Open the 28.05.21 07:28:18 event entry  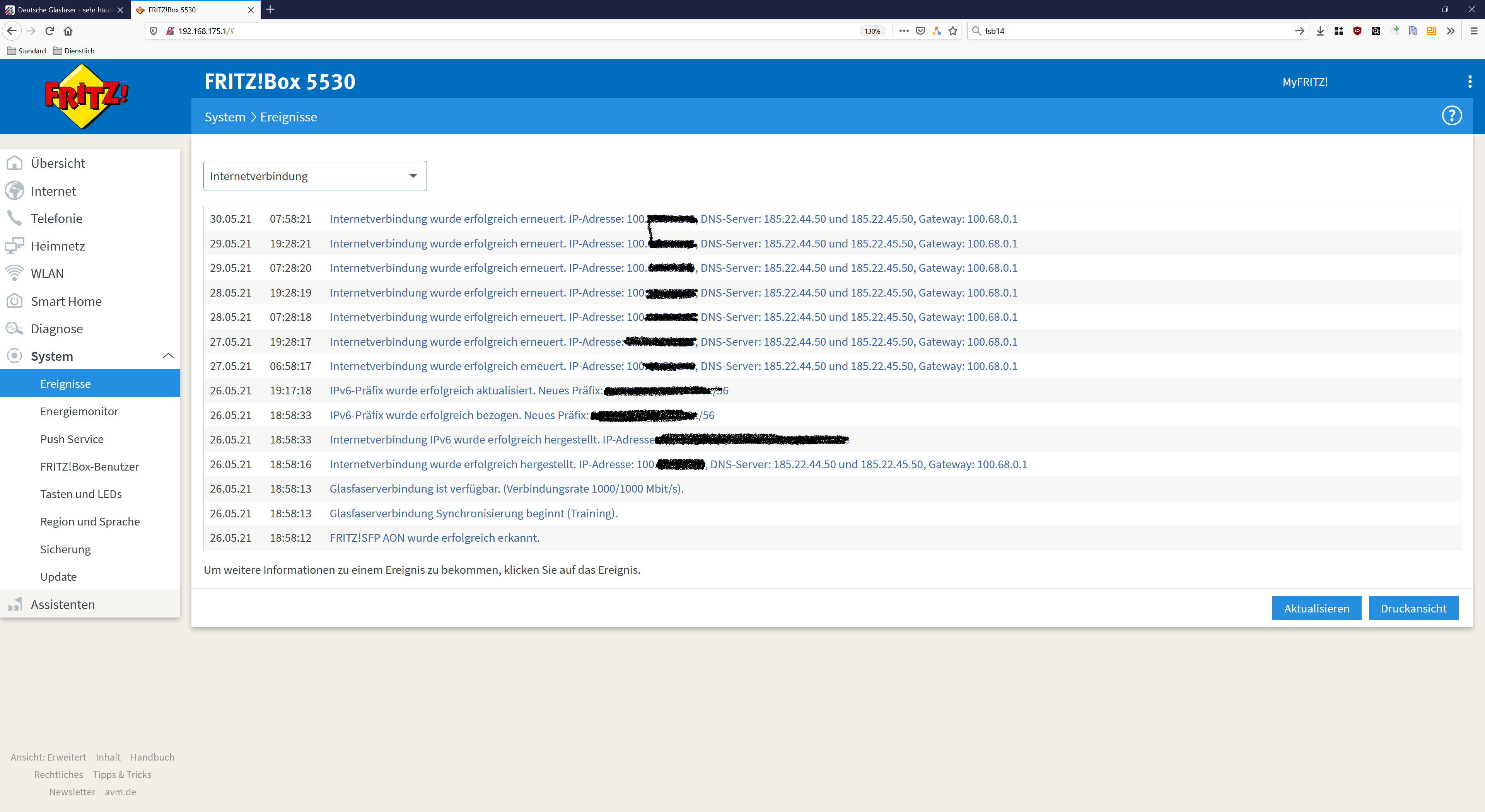coord(832,317)
